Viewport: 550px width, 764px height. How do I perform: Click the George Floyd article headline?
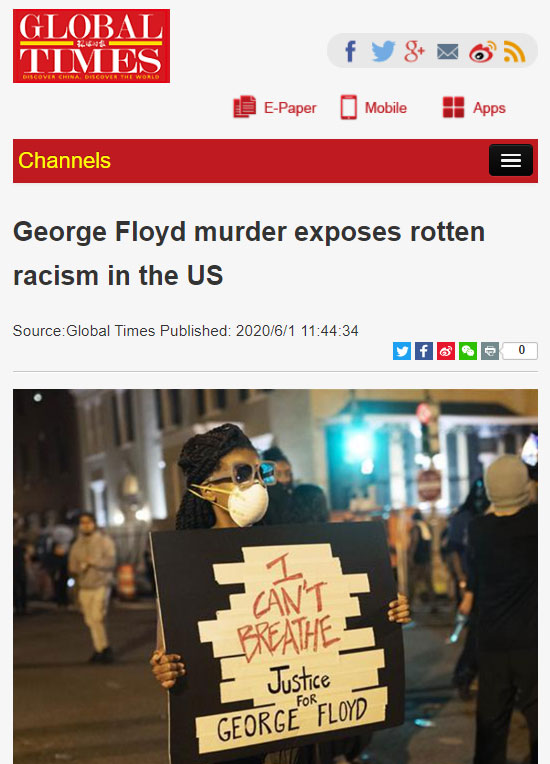[x=249, y=253]
